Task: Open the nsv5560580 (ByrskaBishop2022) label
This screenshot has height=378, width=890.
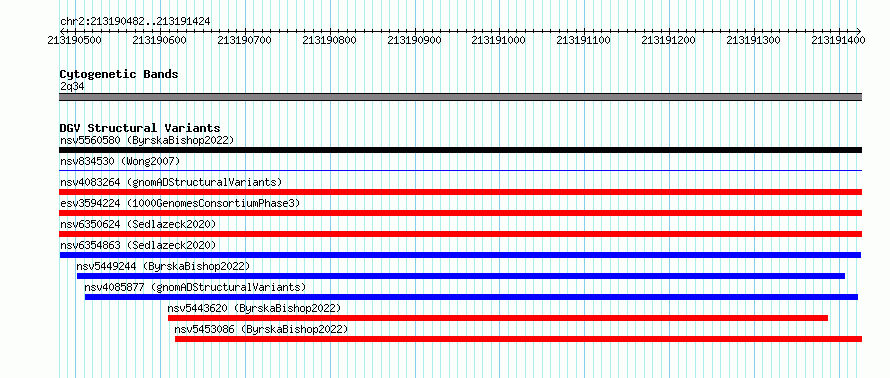Action: pyautogui.click(x=147, y=140)
